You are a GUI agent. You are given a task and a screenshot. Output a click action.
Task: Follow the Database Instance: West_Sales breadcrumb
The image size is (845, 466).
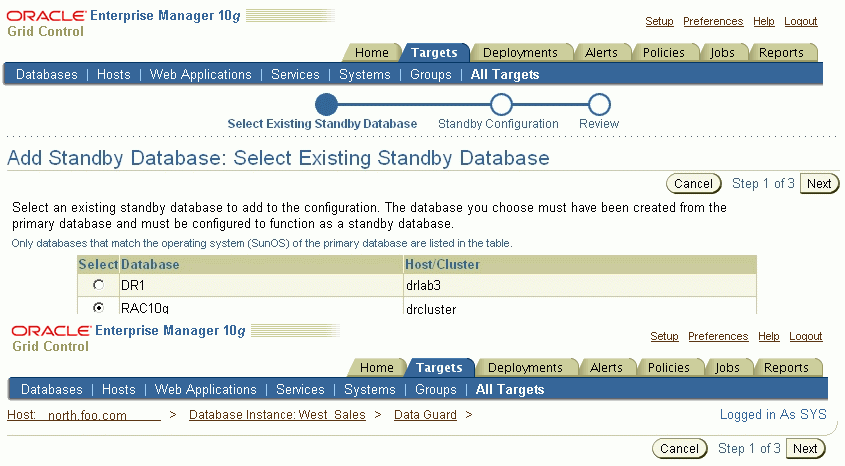point(277,415)
